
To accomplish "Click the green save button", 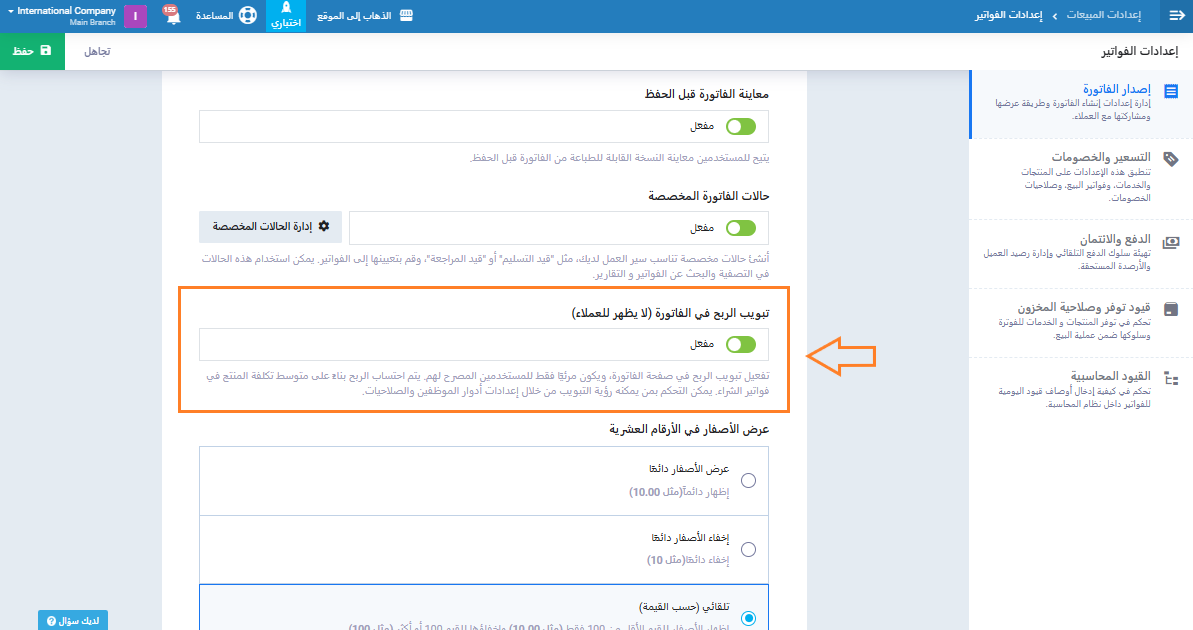I will (x=32, y=50).
